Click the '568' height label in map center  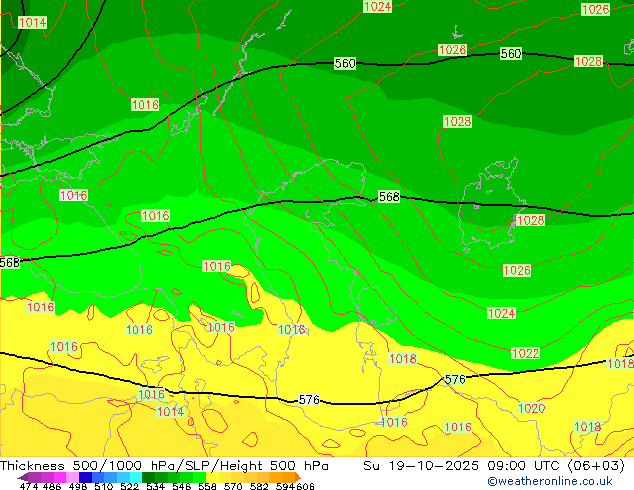click(x=389, y=196)
